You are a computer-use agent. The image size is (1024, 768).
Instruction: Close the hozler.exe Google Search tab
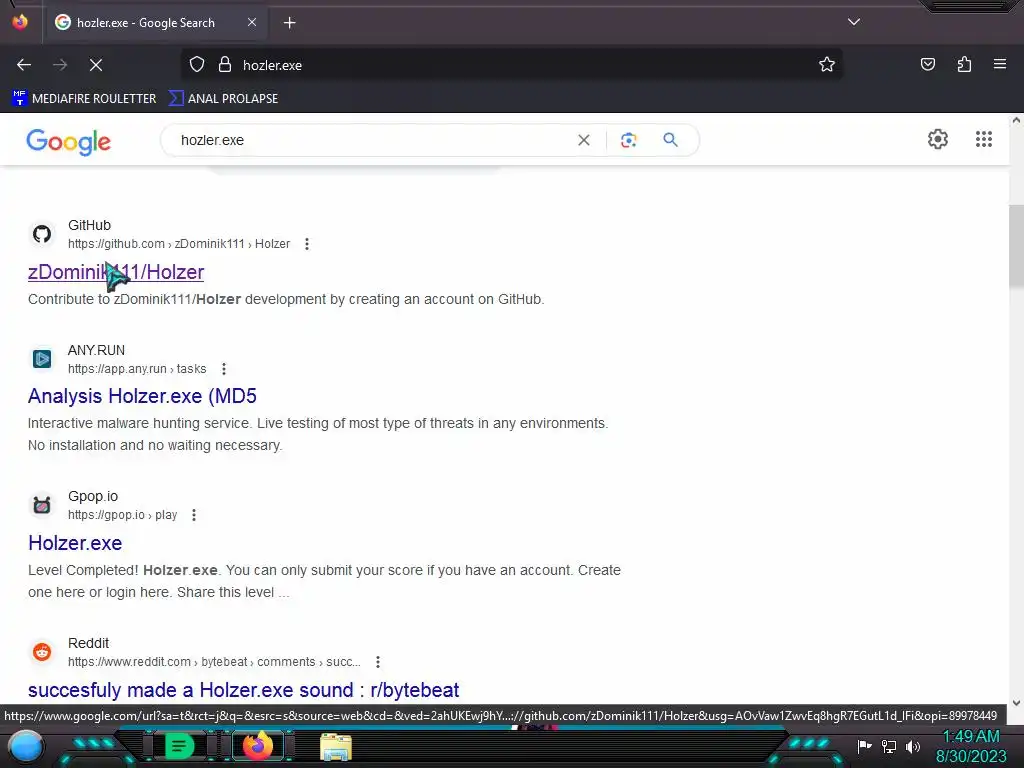[x=252, y=22]
